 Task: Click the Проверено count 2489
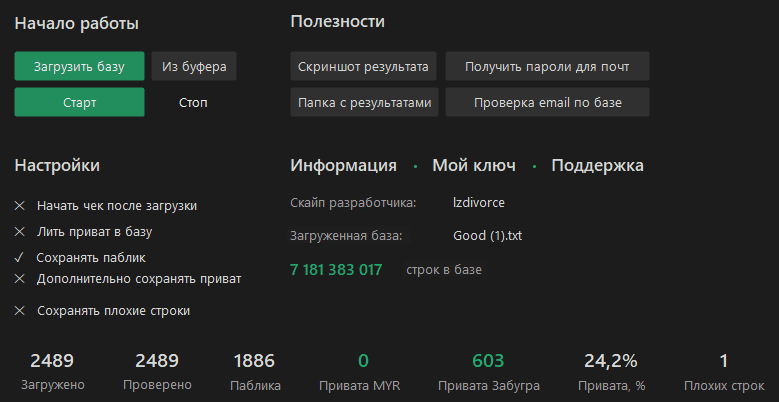pos(157,361)
